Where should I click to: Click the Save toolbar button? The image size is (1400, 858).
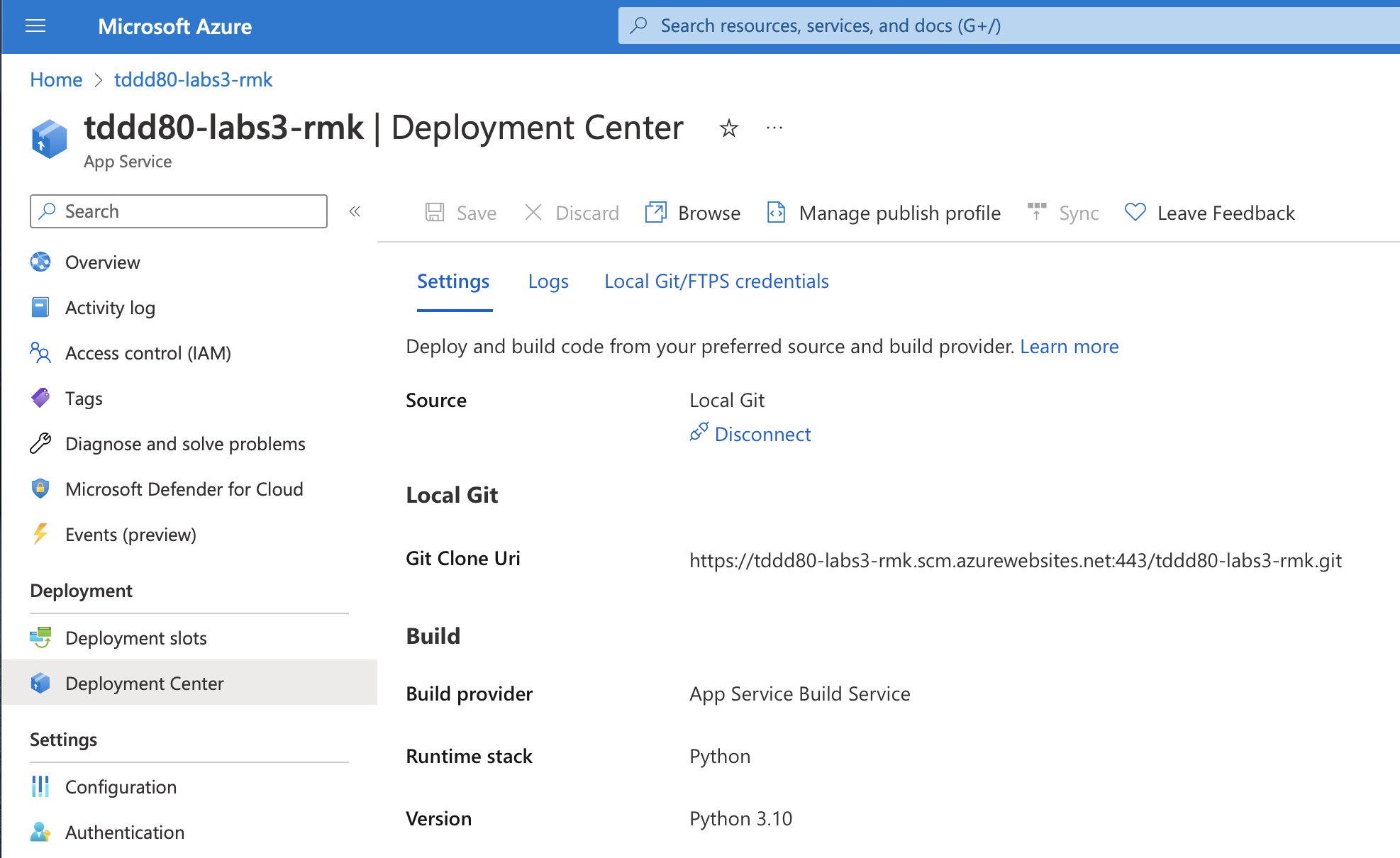point(460,213)
